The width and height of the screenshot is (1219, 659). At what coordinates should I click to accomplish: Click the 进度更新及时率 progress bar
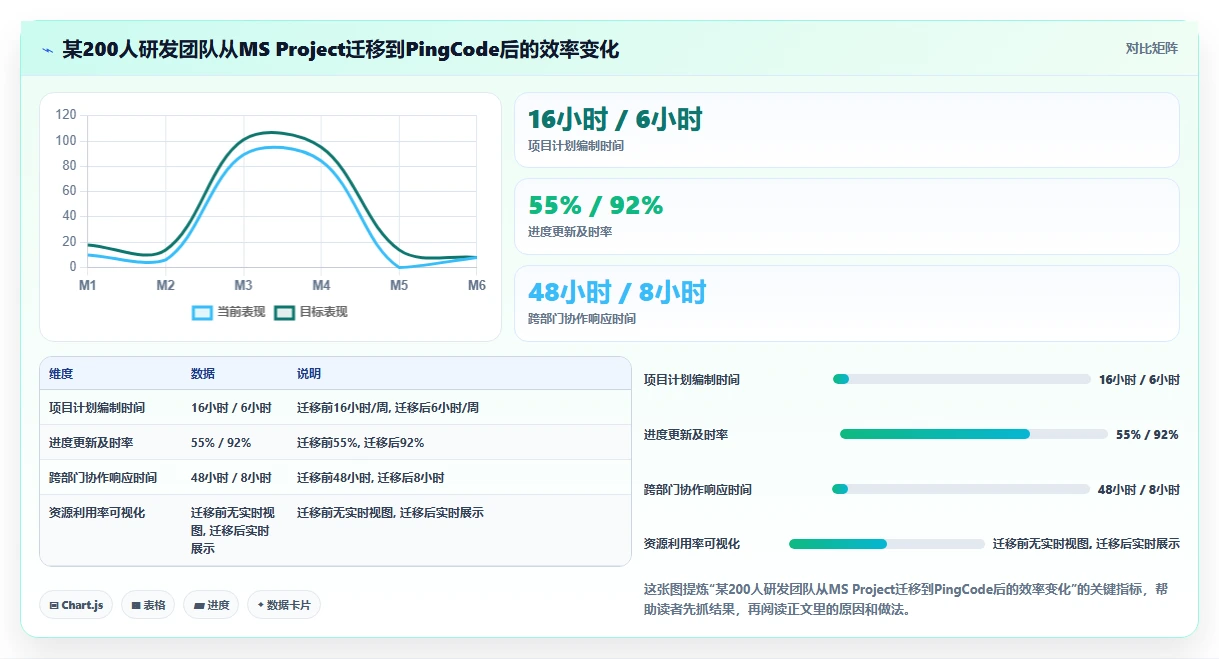tap(974, 434)
